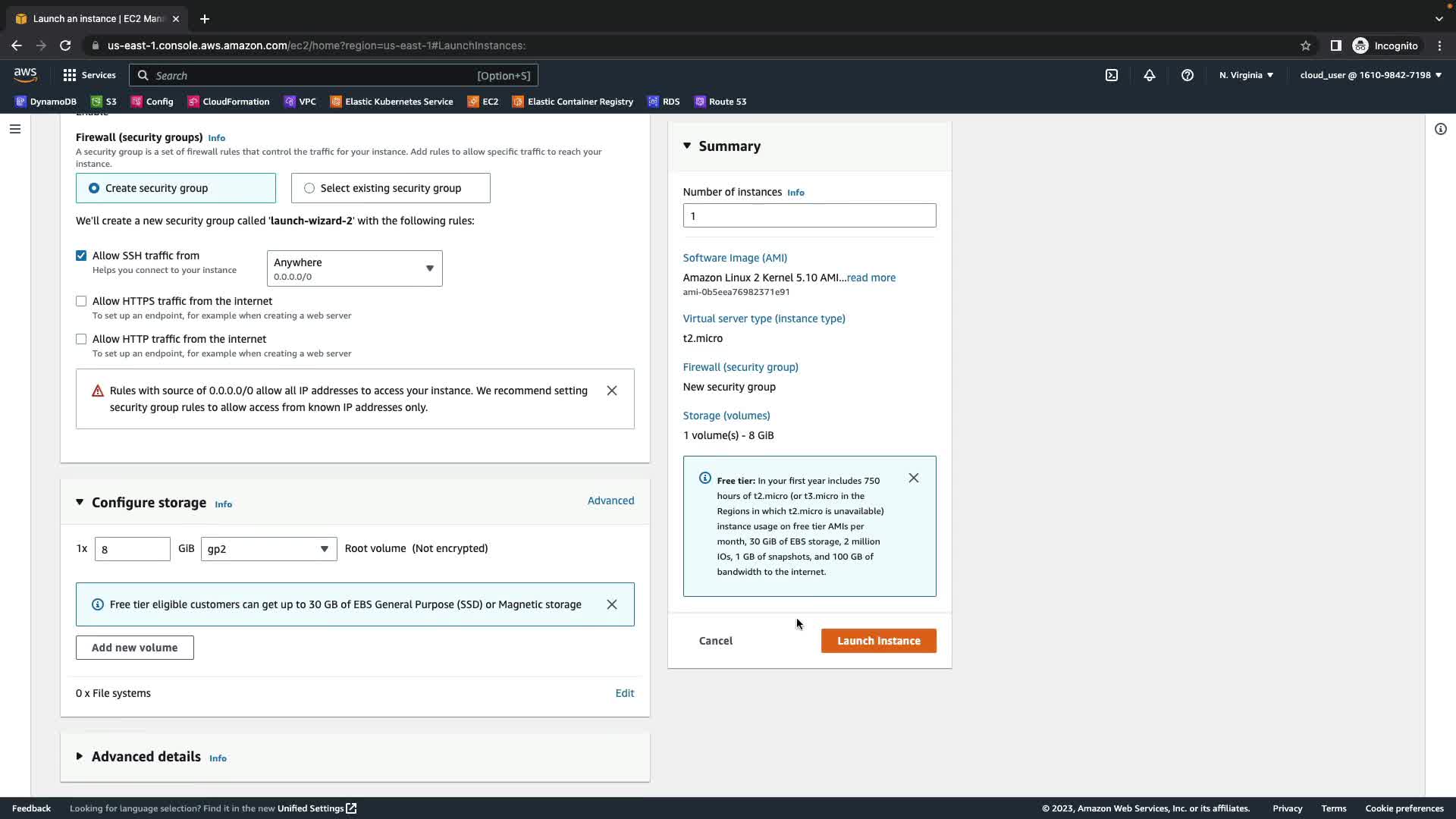Expand the Advanced details section
The width and height of the screenshot is (1456, 819).
point(146,757)
